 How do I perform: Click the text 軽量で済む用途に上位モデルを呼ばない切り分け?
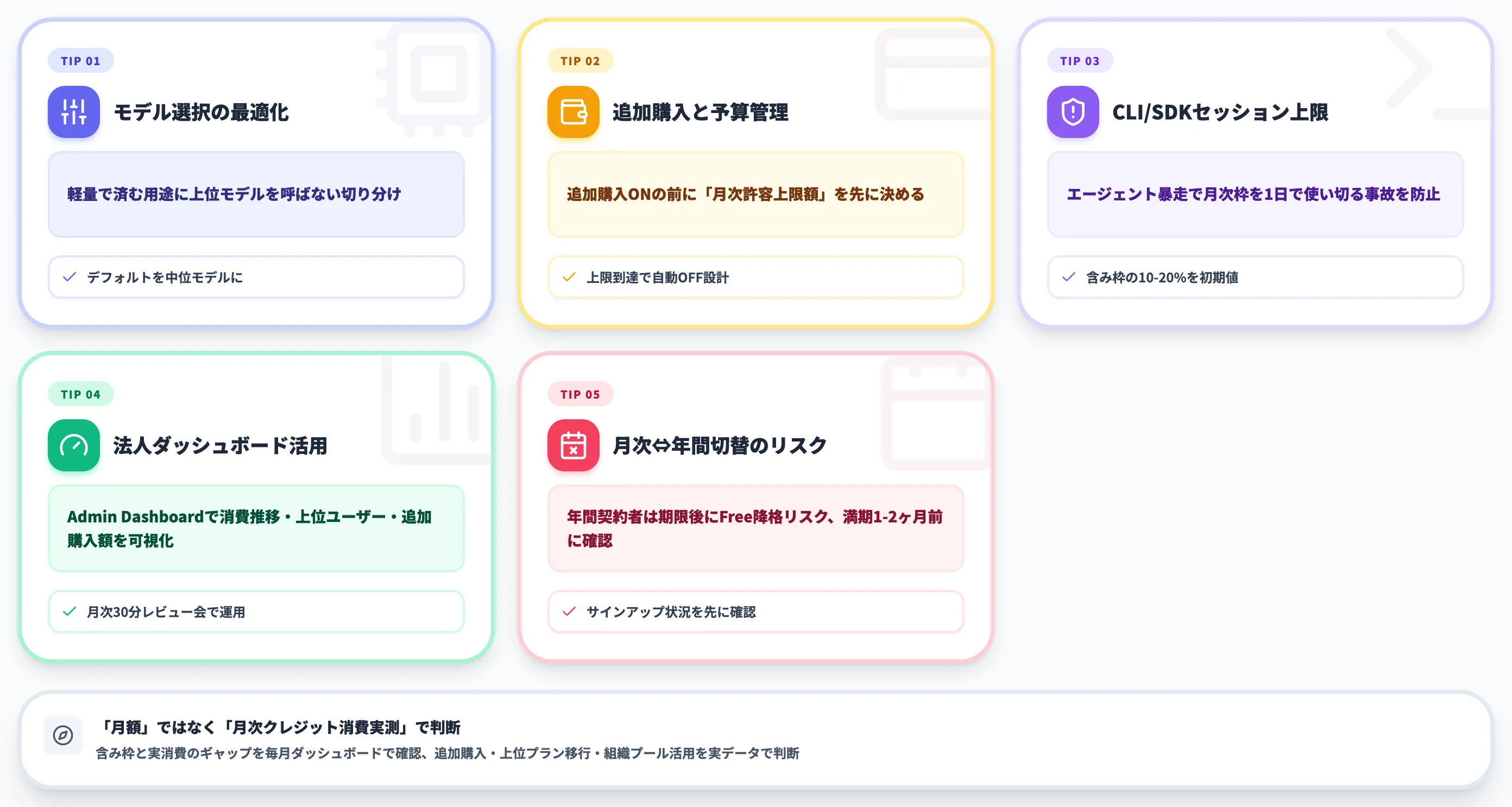point(234,194)
